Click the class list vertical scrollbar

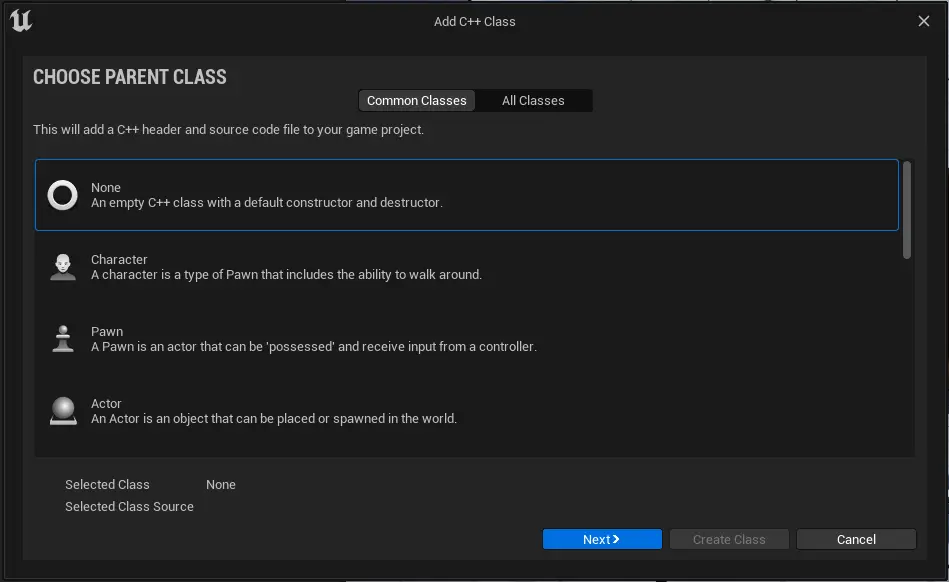tap(907, 210)
